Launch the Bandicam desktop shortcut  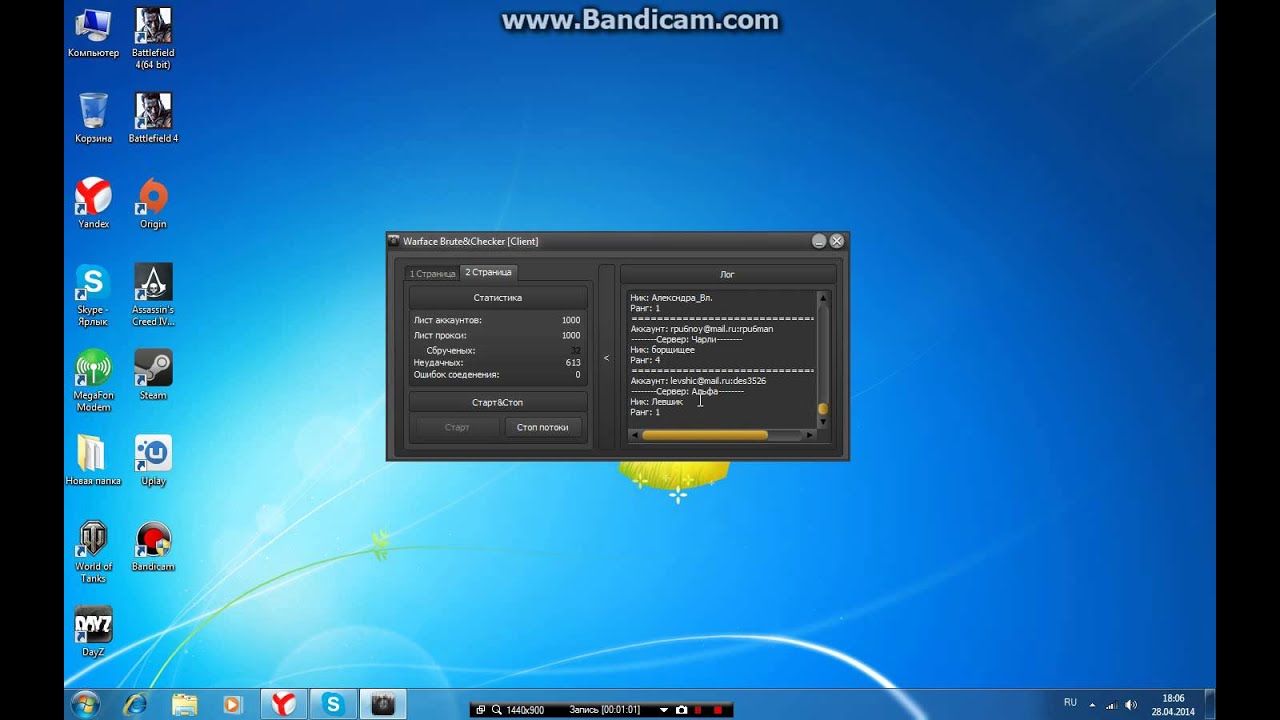(153, 546)
